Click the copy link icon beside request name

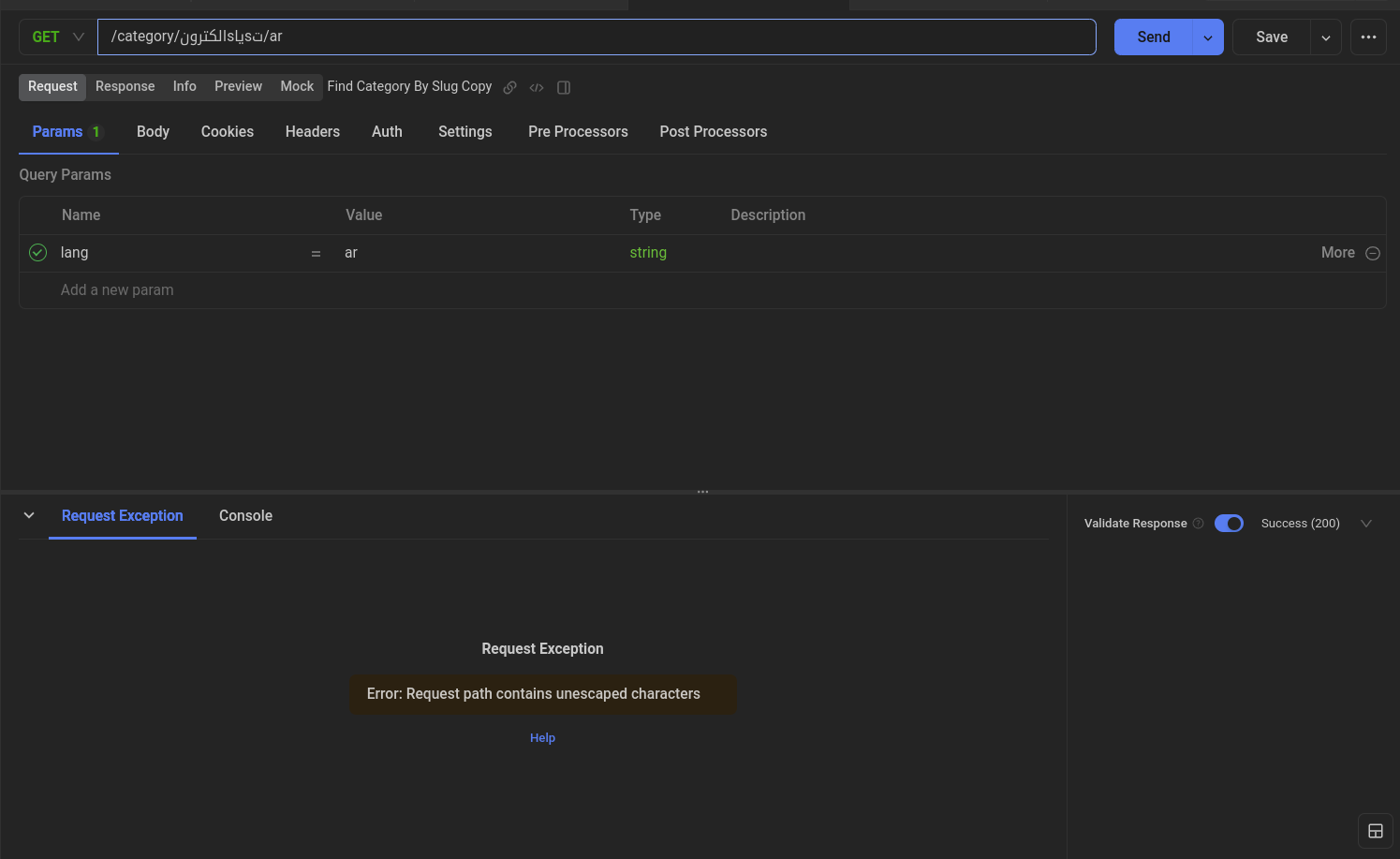(510, 87)
